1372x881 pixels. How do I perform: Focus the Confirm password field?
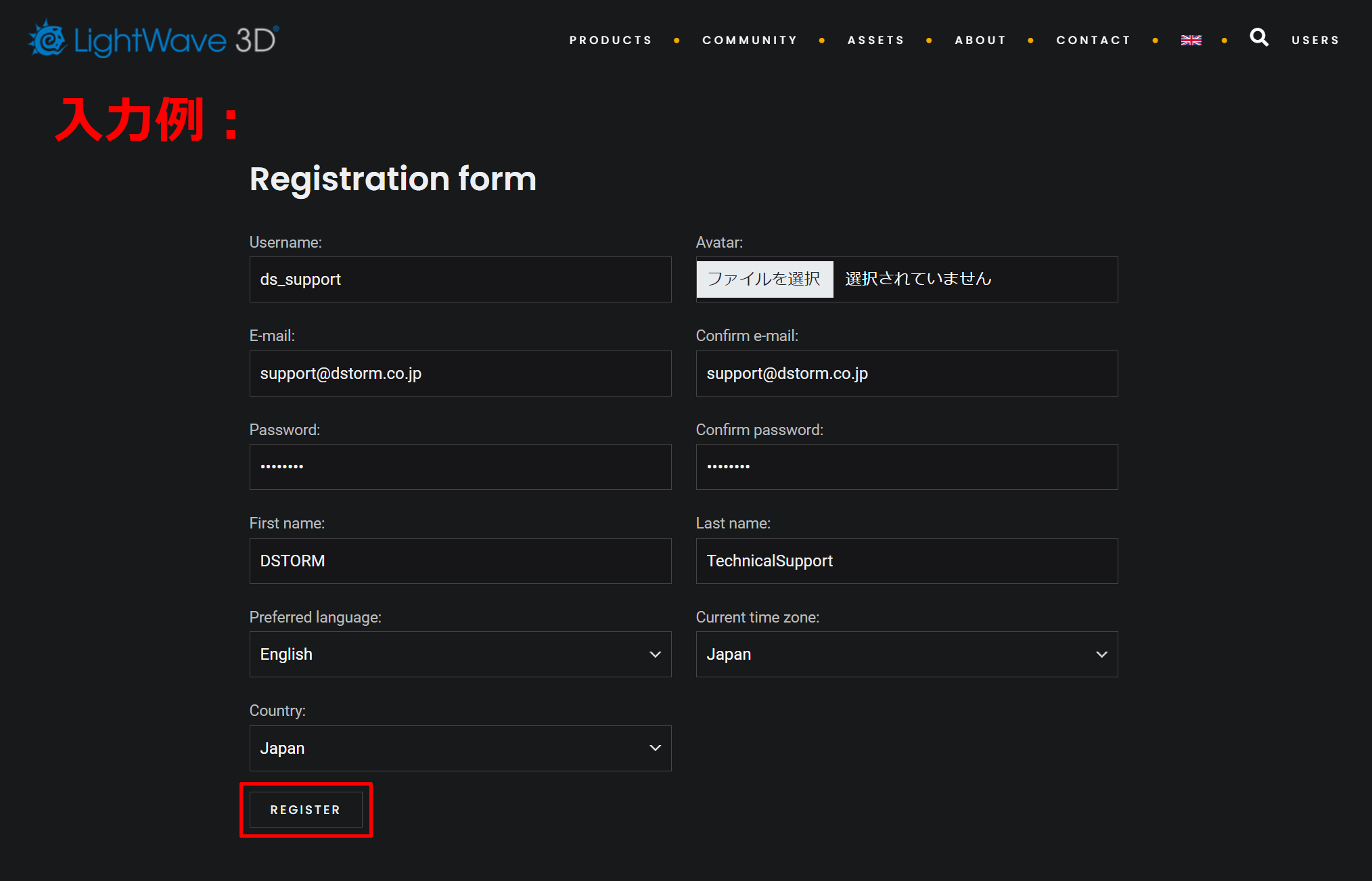pos(907,467)
